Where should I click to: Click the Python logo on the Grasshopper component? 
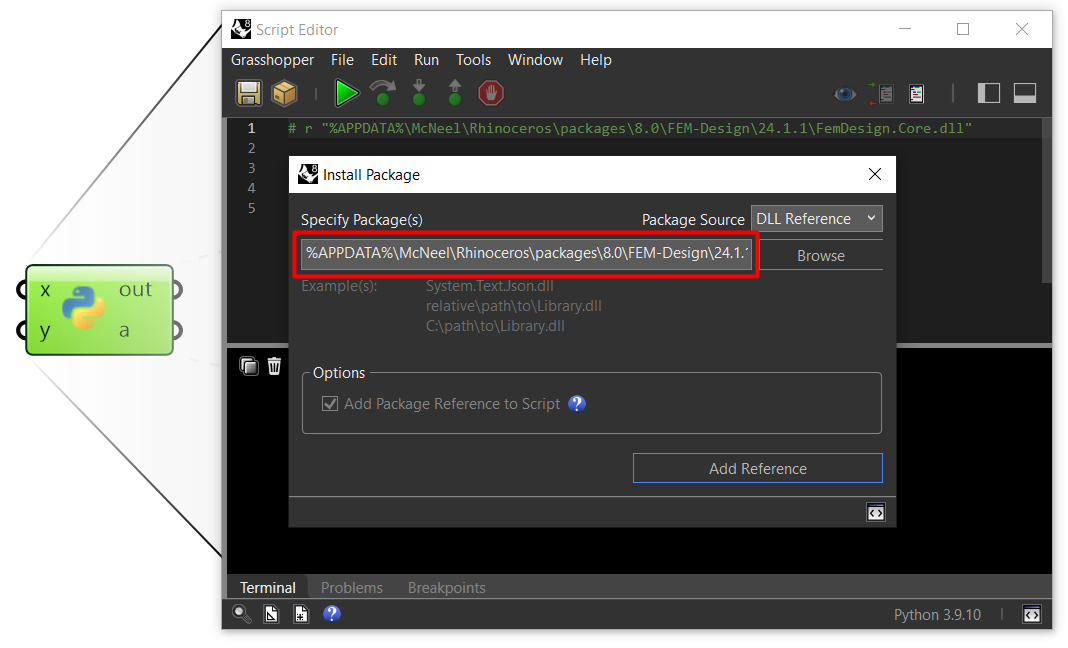tap(84, 308)
